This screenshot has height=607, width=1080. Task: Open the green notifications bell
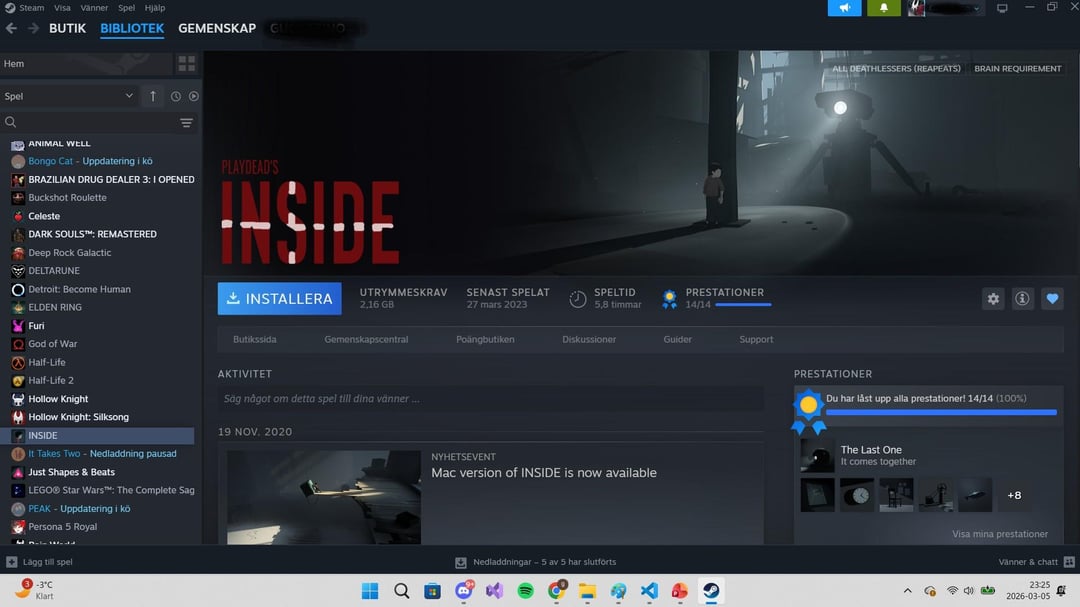coord(883,8)
